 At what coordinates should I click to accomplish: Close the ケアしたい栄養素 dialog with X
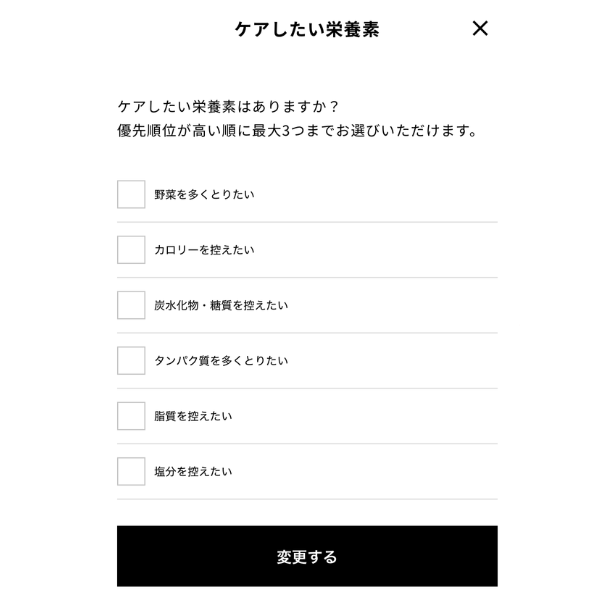[480, 29]
